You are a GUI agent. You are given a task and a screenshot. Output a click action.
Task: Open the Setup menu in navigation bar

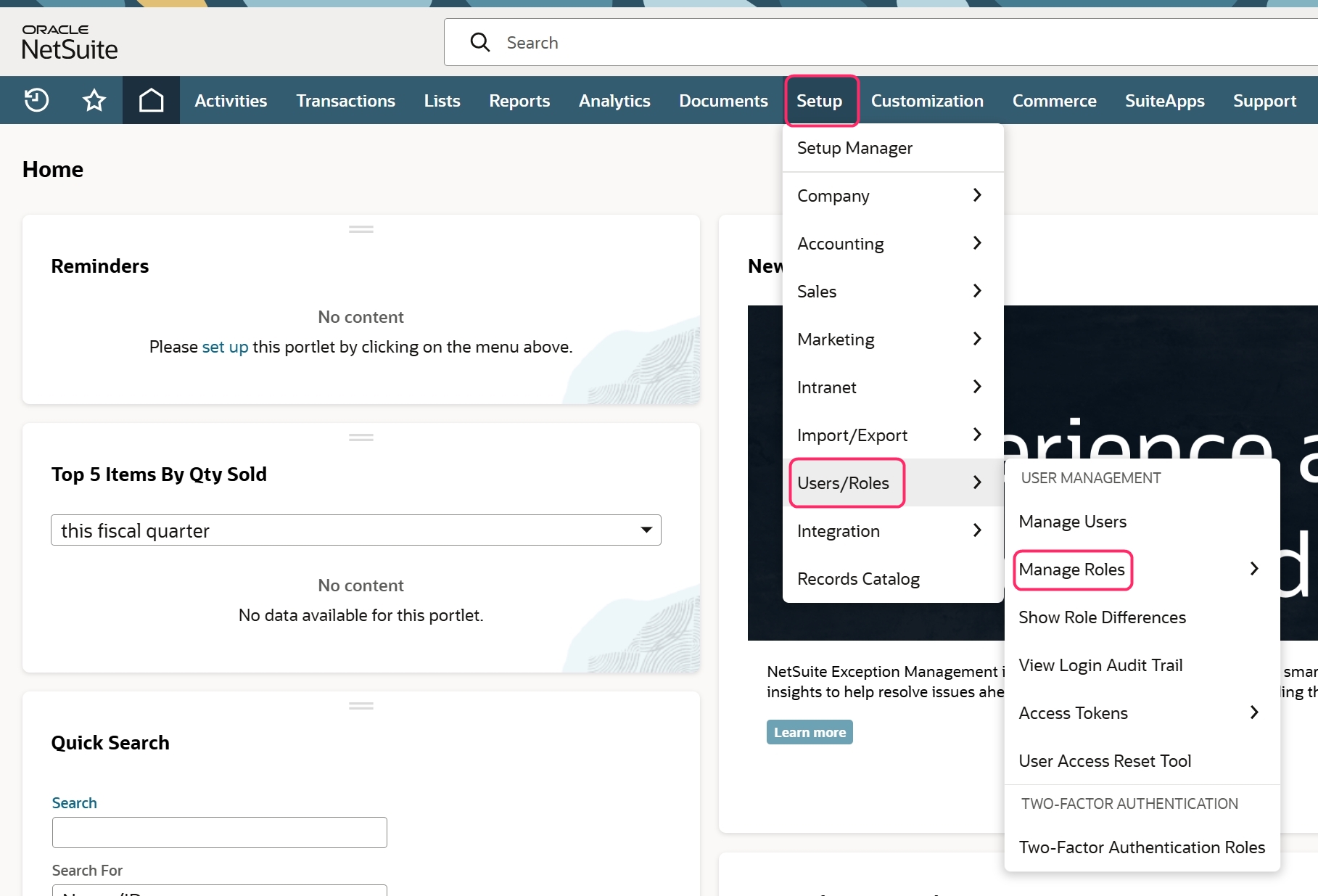tap(820, 100)
